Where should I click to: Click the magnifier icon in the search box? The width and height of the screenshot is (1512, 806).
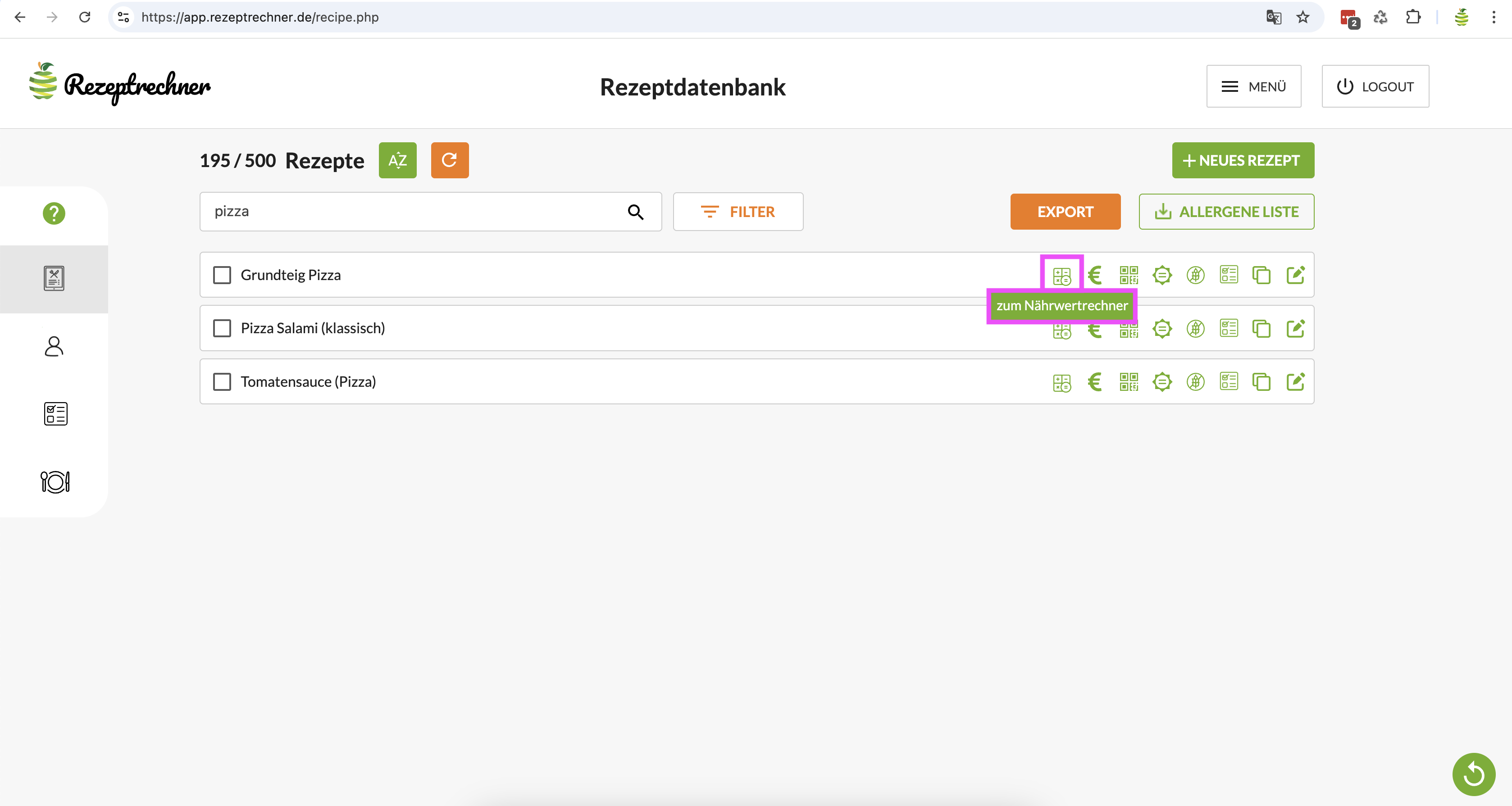pyautogui.click(x=636, y=212)
